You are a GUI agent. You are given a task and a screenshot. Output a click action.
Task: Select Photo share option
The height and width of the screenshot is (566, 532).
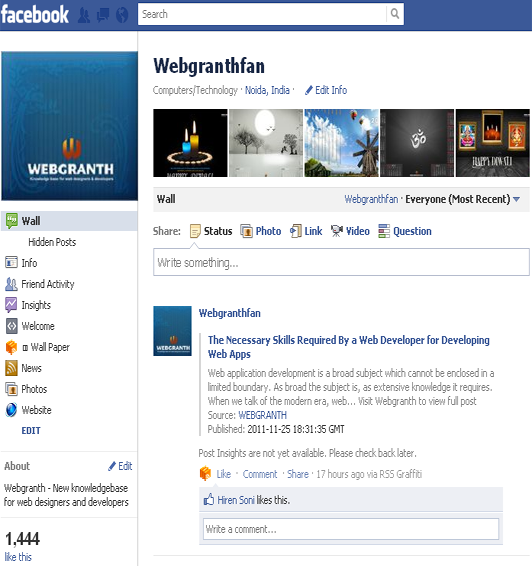pyautogui.click(x=269, y=231)
